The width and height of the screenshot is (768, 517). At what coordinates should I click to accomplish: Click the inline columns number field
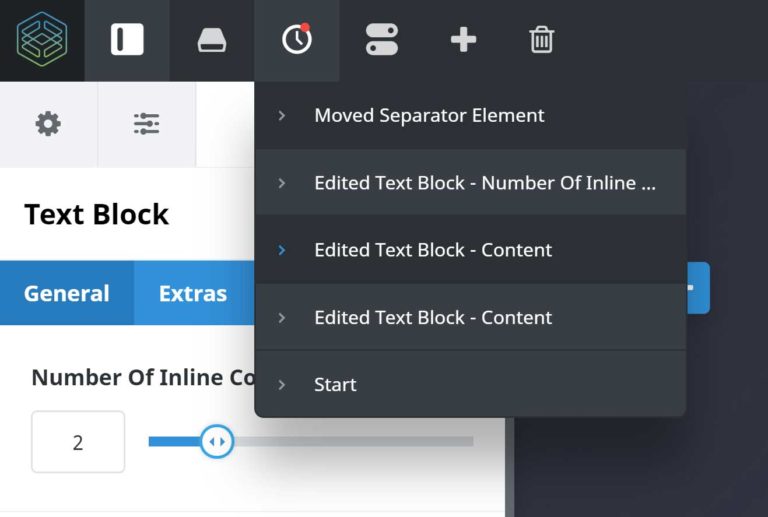[x=78, y=441]
